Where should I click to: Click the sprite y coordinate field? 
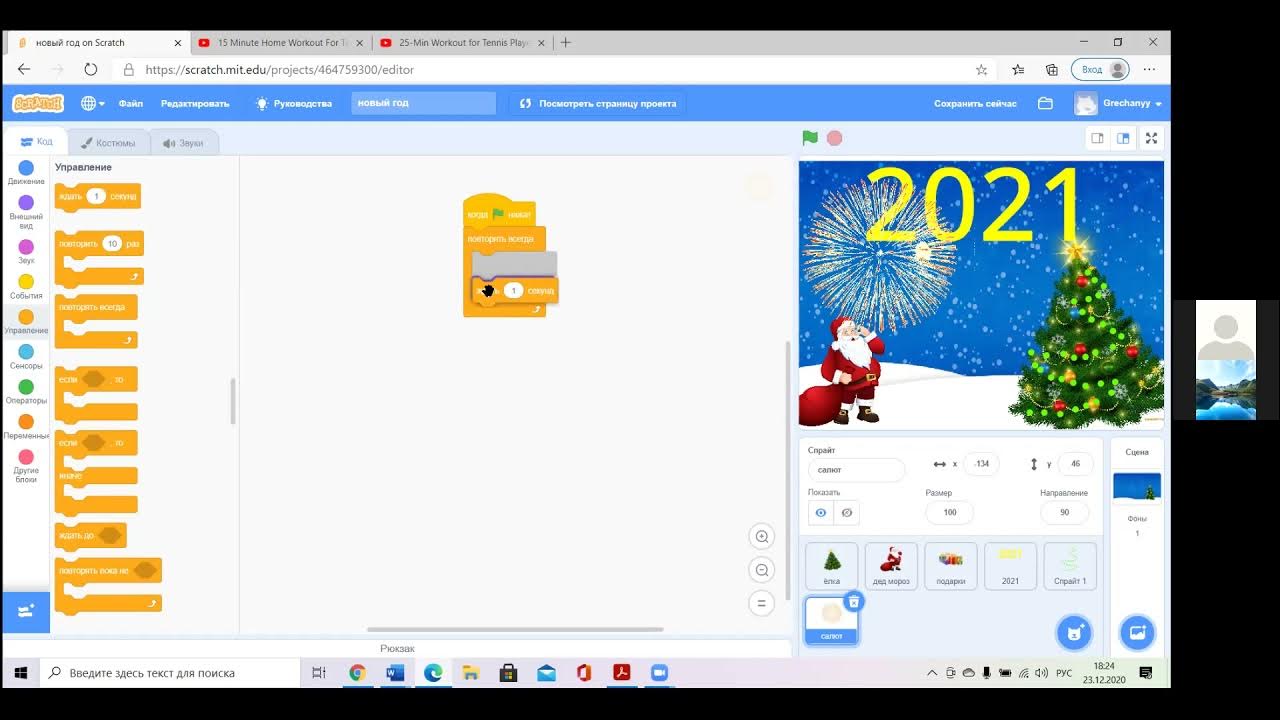pos(1075,464)
